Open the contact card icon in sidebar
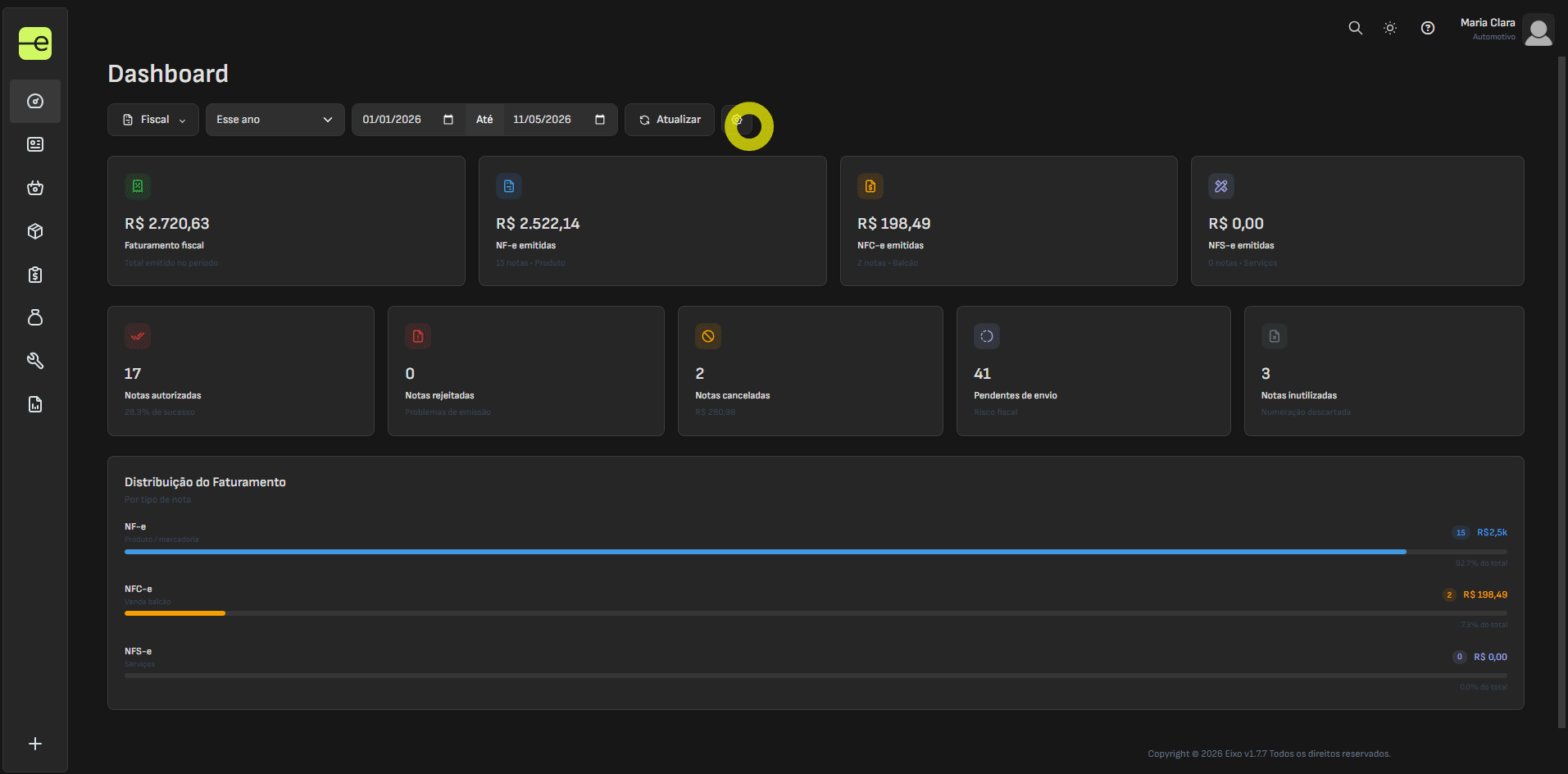This screenshot has height=774, width=1568. 35,144
